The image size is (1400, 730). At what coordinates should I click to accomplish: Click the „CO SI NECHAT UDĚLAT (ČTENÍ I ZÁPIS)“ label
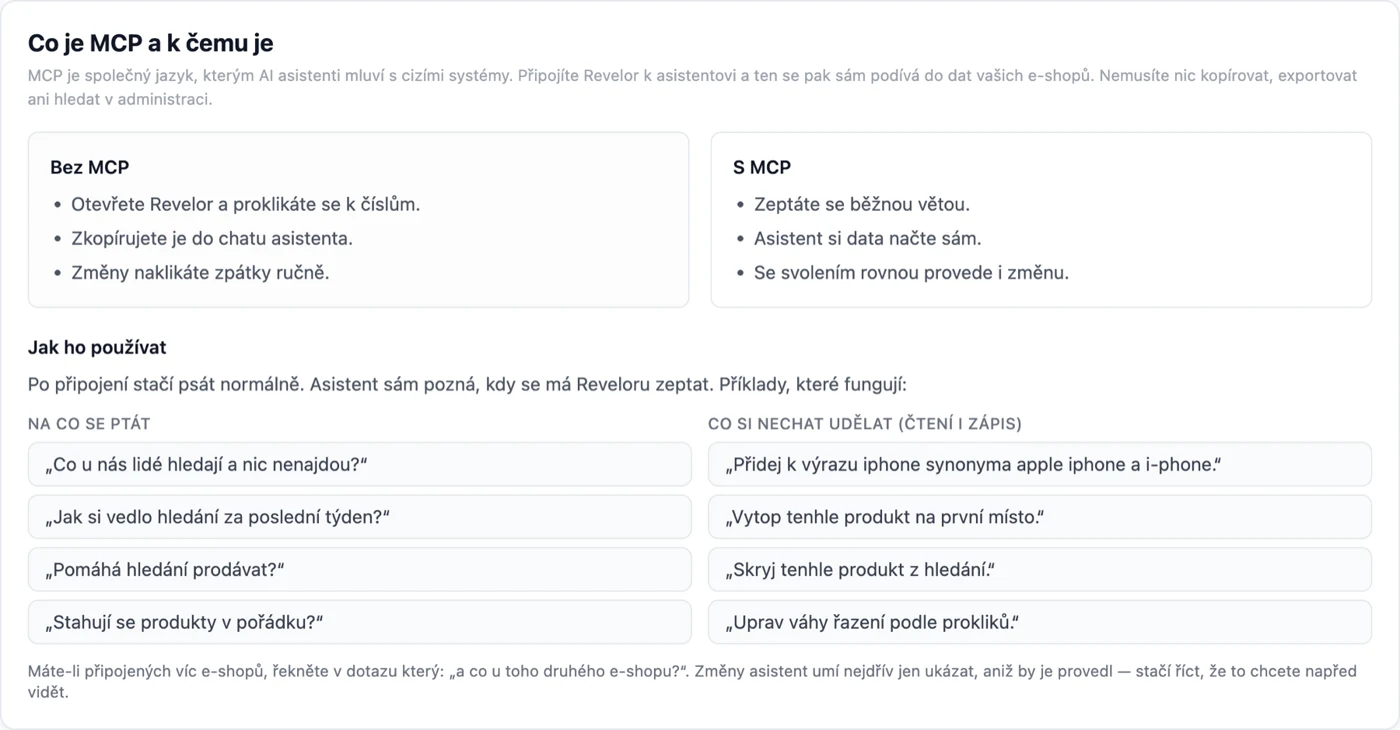coord(865,424)
